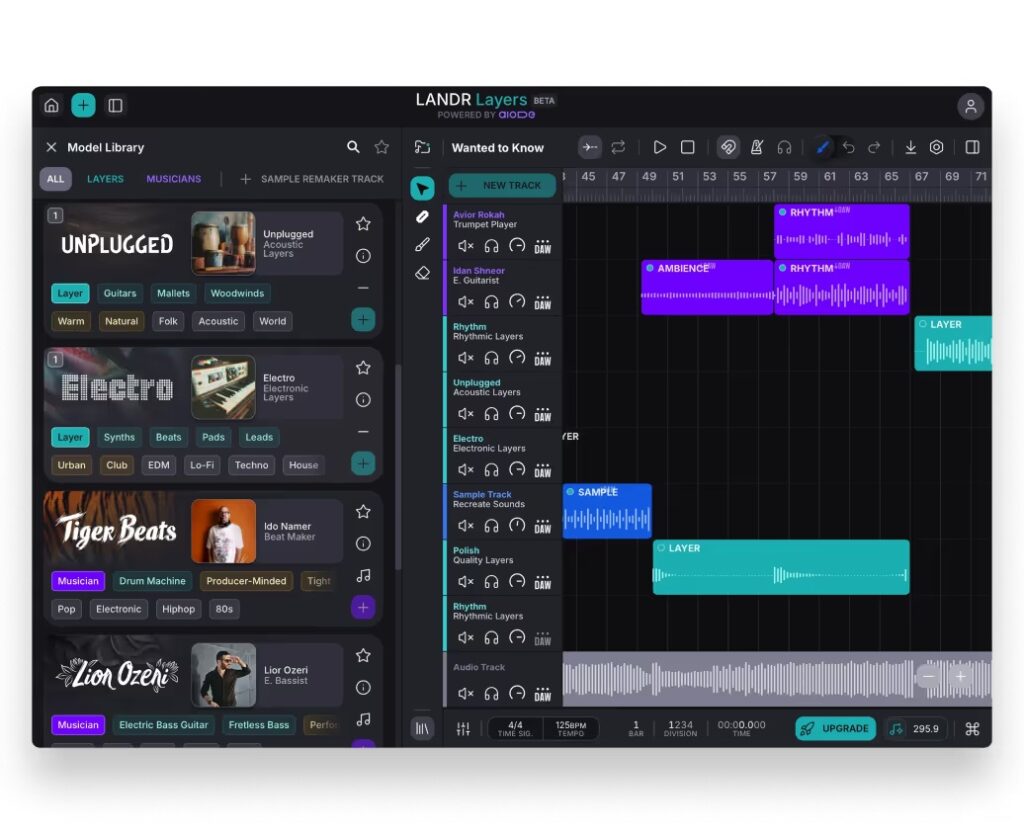Open settings via the gear icon
Image resolution: width=1024 pixels, height=836 pixels.
937,147
